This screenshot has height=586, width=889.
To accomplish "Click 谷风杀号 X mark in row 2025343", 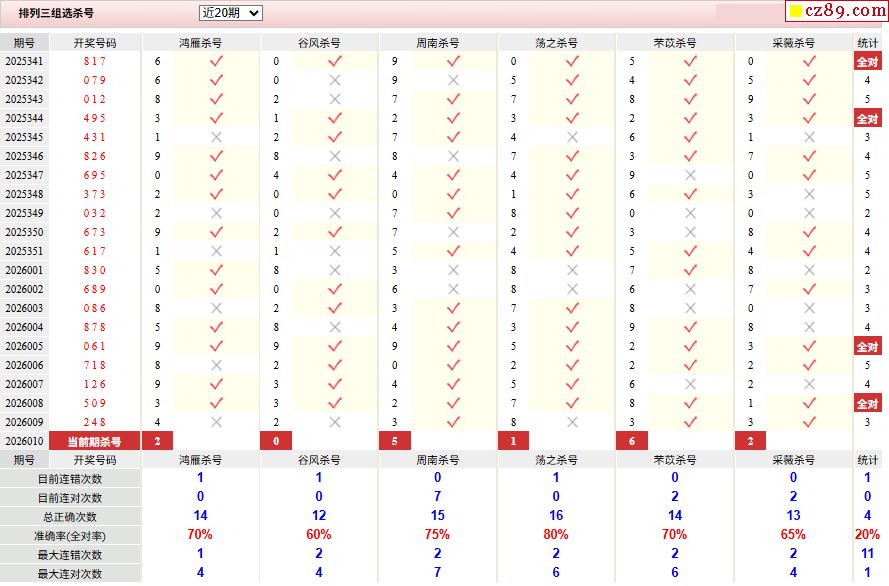I will 335,99.
